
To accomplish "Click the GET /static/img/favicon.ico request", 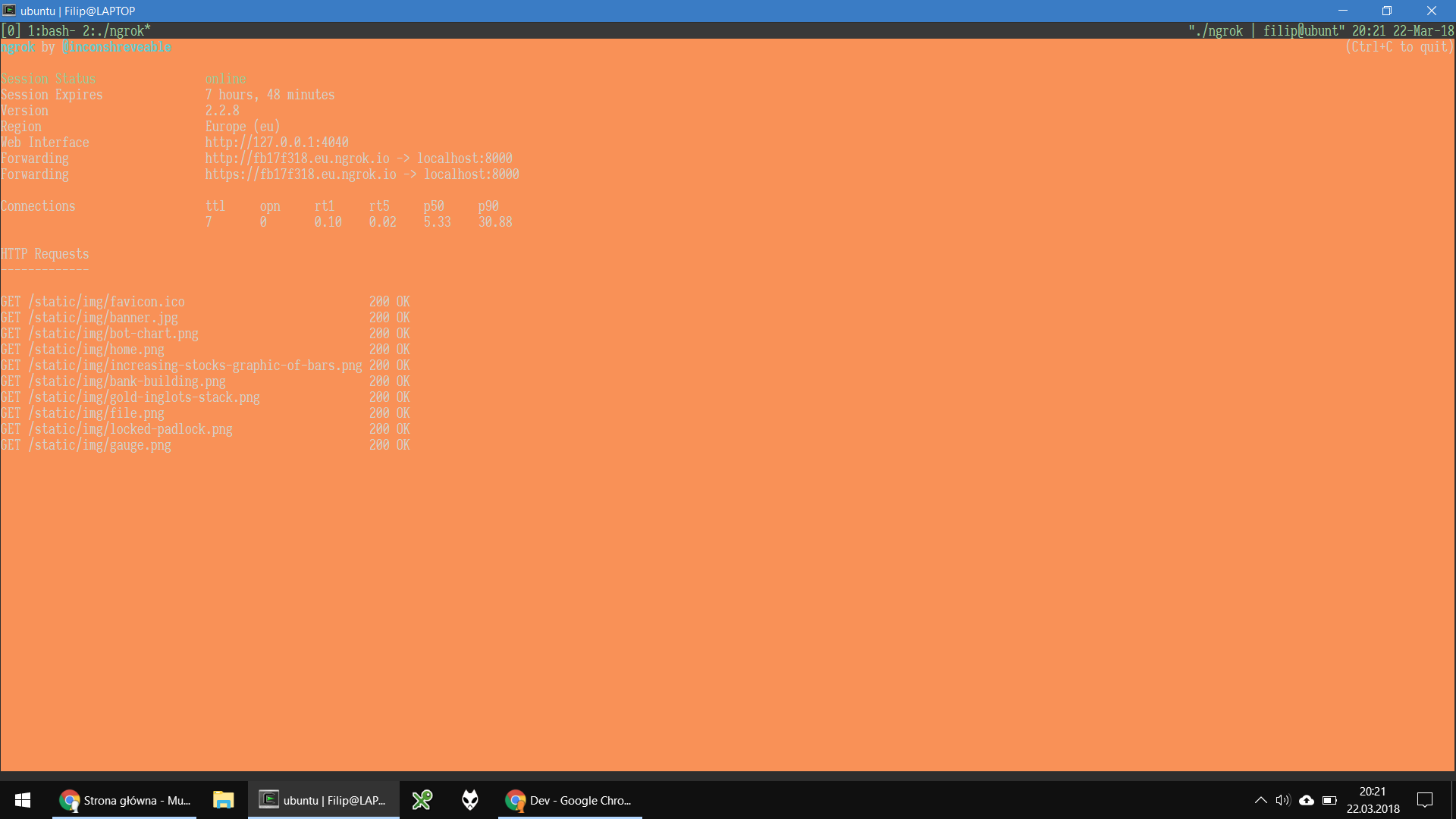I will 206,302.
